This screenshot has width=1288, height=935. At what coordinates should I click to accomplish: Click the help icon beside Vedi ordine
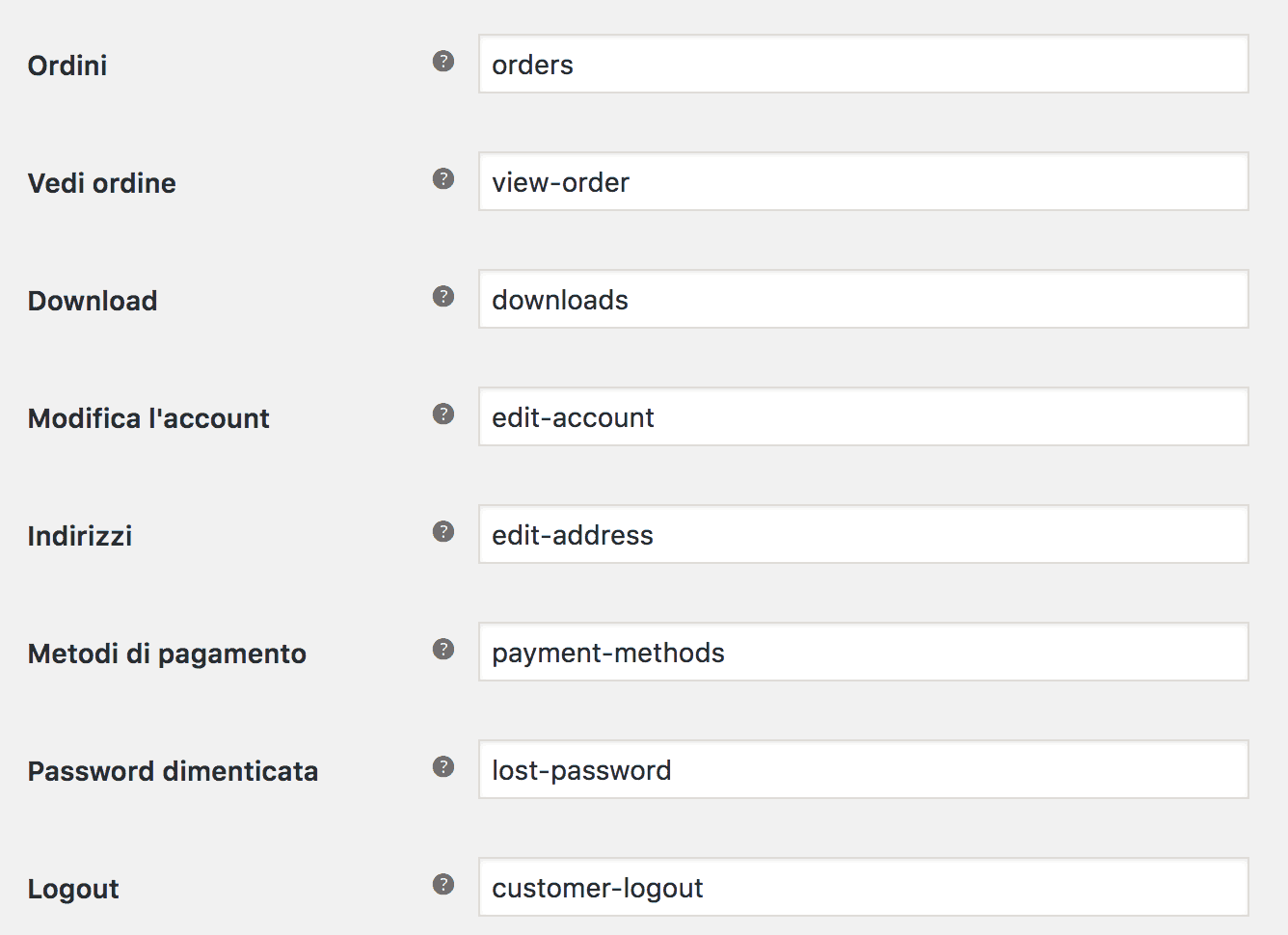pos(443,179)
